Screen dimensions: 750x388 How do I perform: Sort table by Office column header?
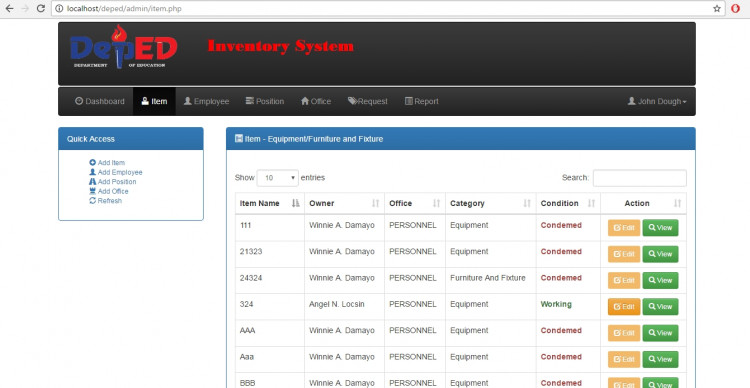click(415, 203)
